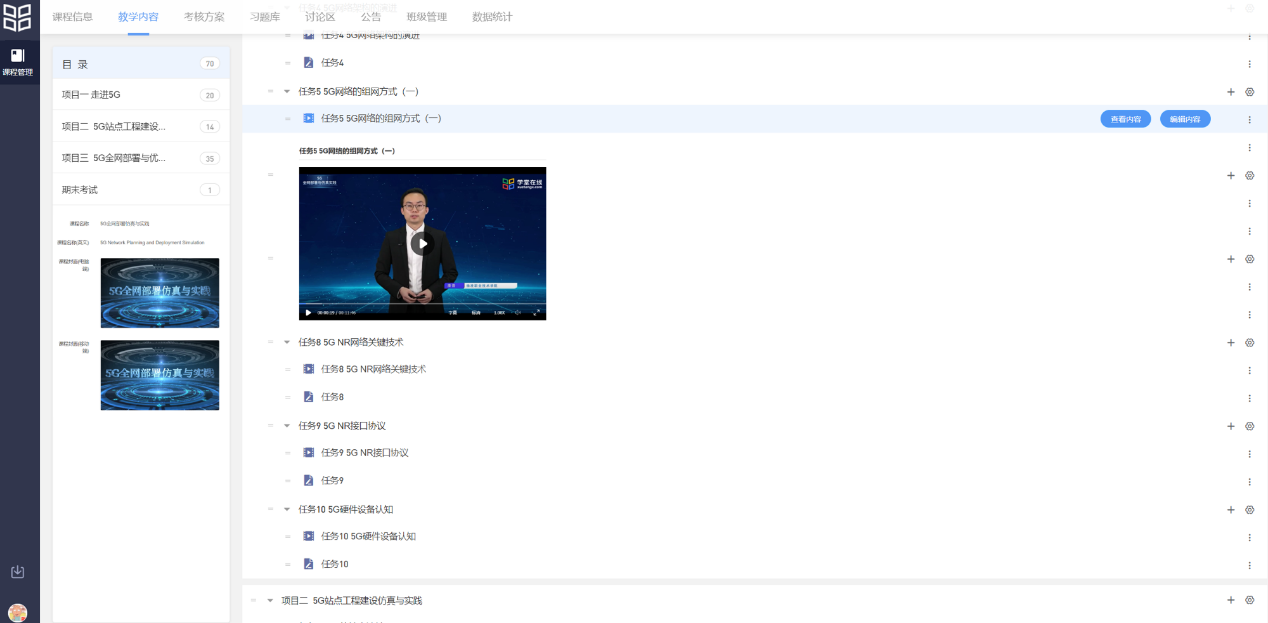
Task: Click the plus icon beside 任务8 5G NR网络关键技术
Action: click(x=1231, y=343)
